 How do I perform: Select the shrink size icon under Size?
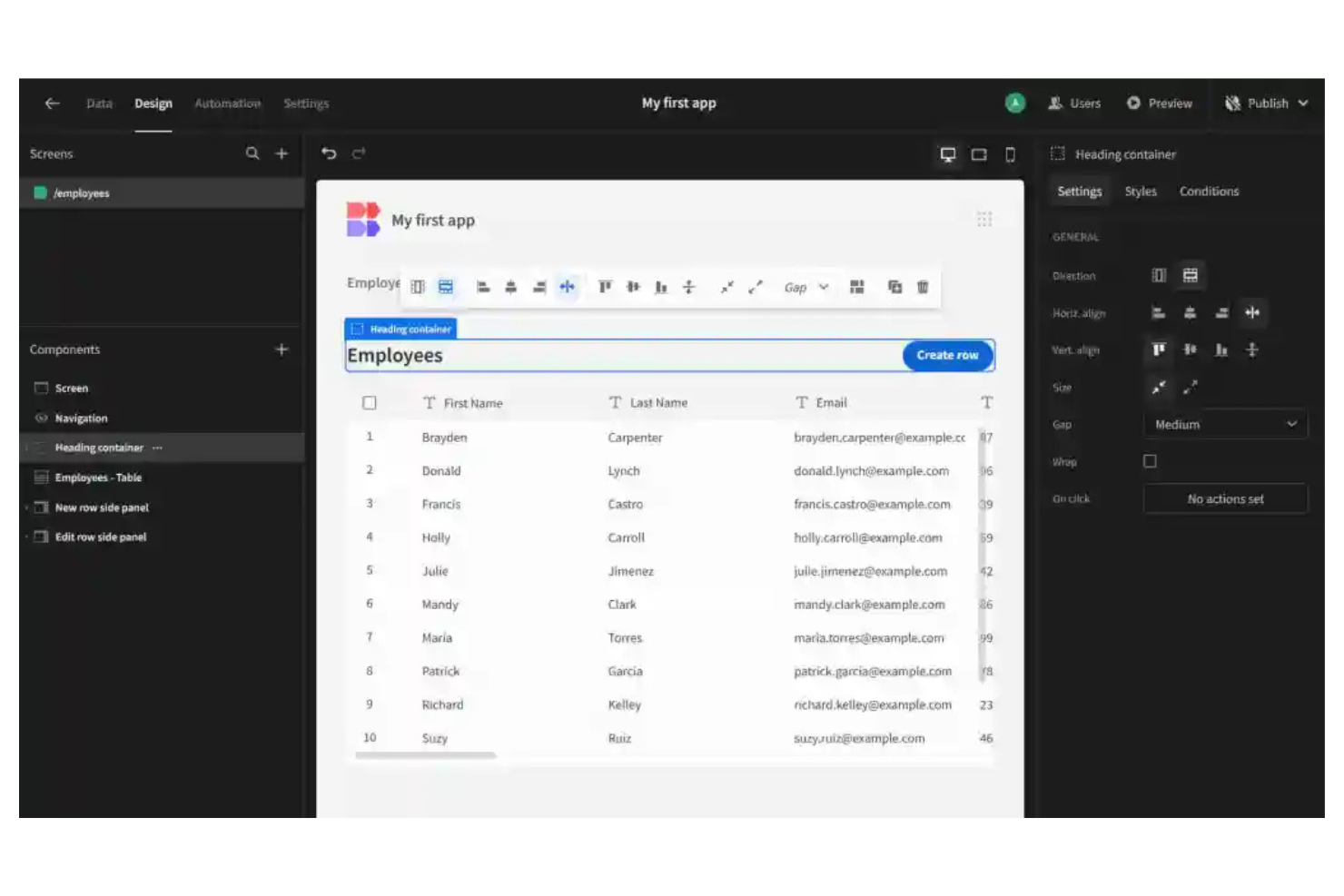tap(1159, 388)
